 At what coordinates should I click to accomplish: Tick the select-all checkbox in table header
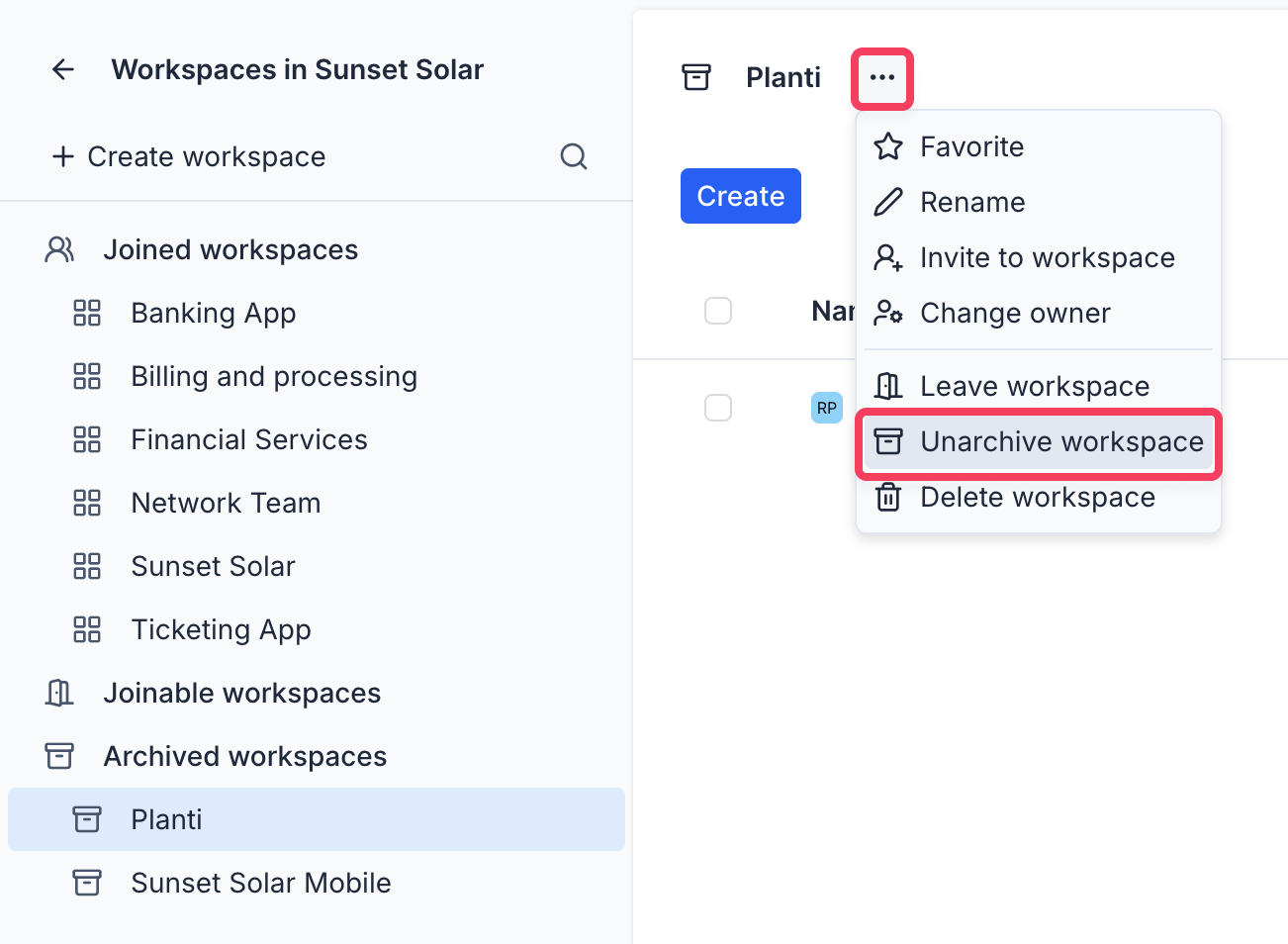pyautogui.click(x=718, y=311)
